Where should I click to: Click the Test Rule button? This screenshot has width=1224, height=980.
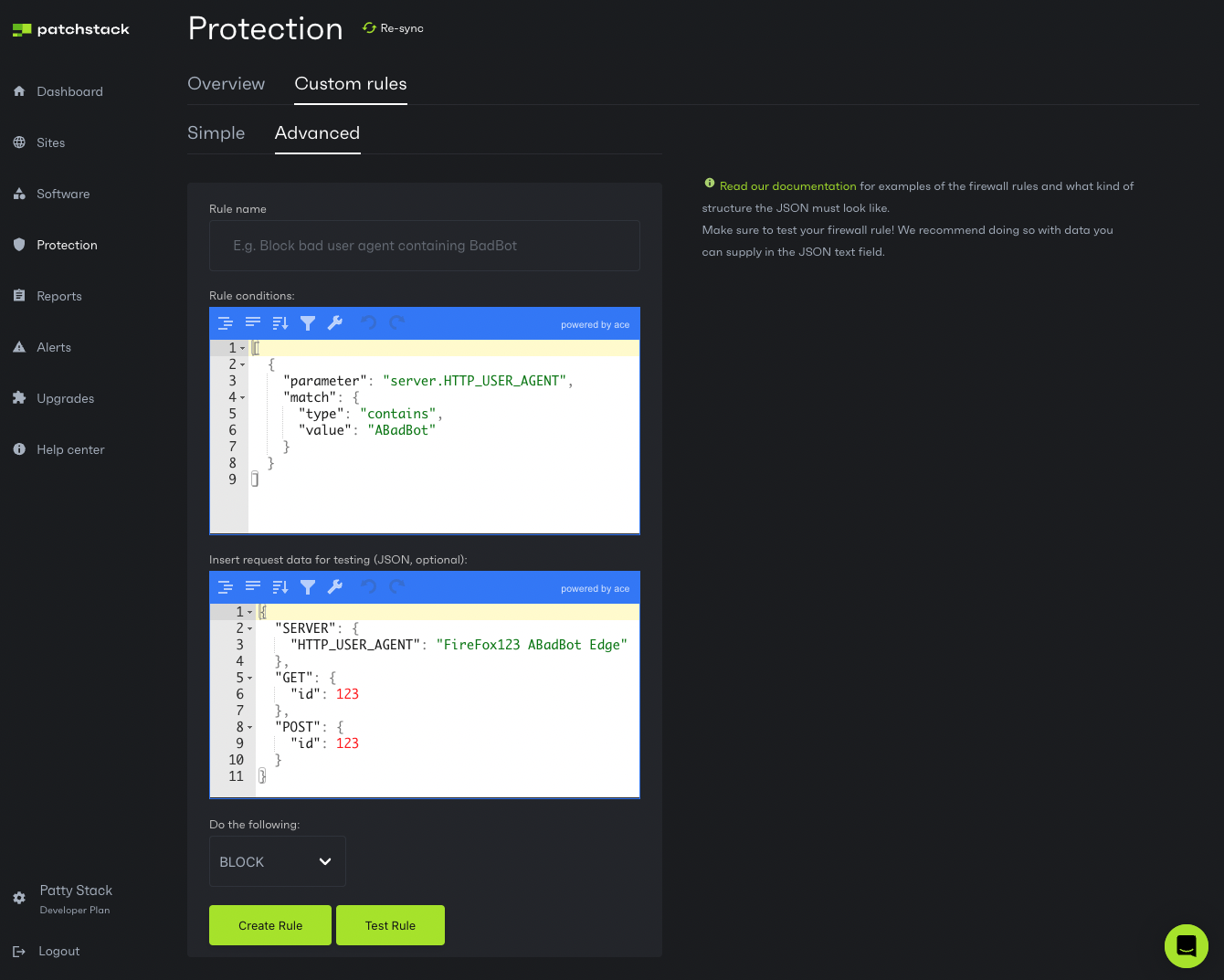point(391,925)
